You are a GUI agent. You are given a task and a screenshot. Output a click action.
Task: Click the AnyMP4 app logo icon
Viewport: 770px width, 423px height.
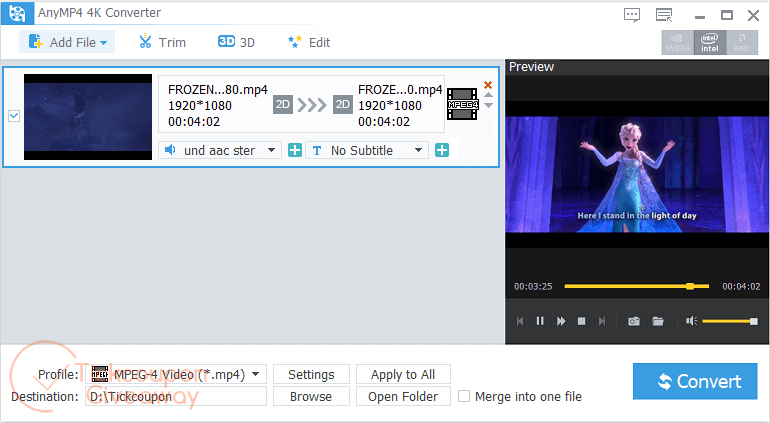17,13
